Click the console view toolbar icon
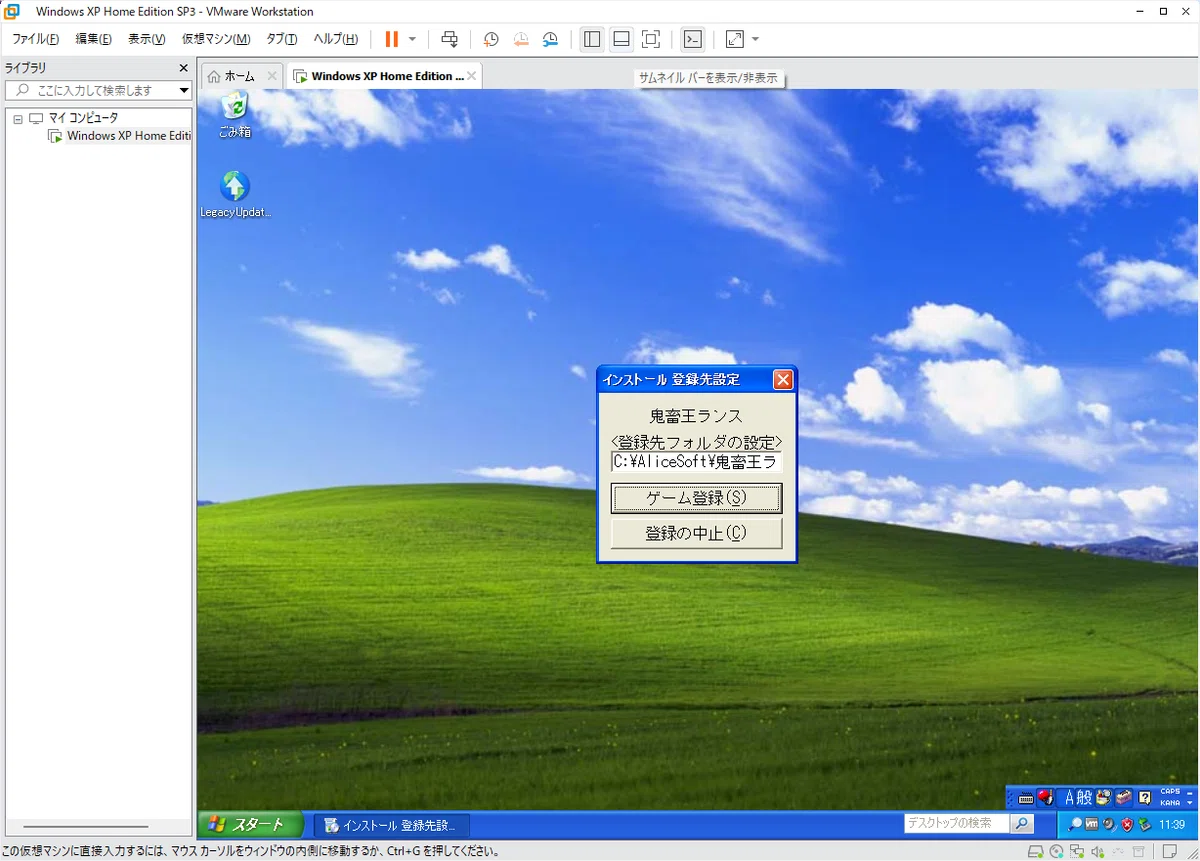 pos(692,39)
